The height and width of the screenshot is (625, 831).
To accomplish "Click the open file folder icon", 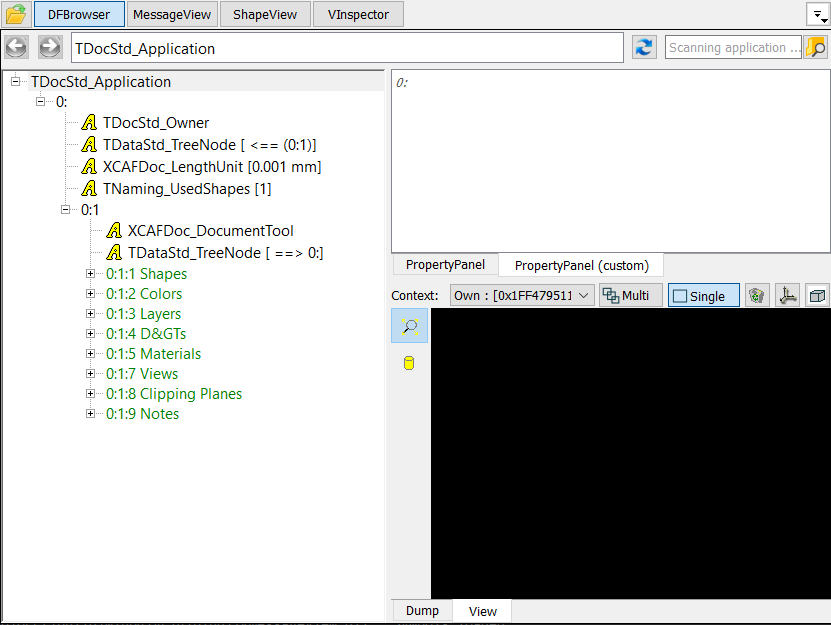I will [15, 14].
